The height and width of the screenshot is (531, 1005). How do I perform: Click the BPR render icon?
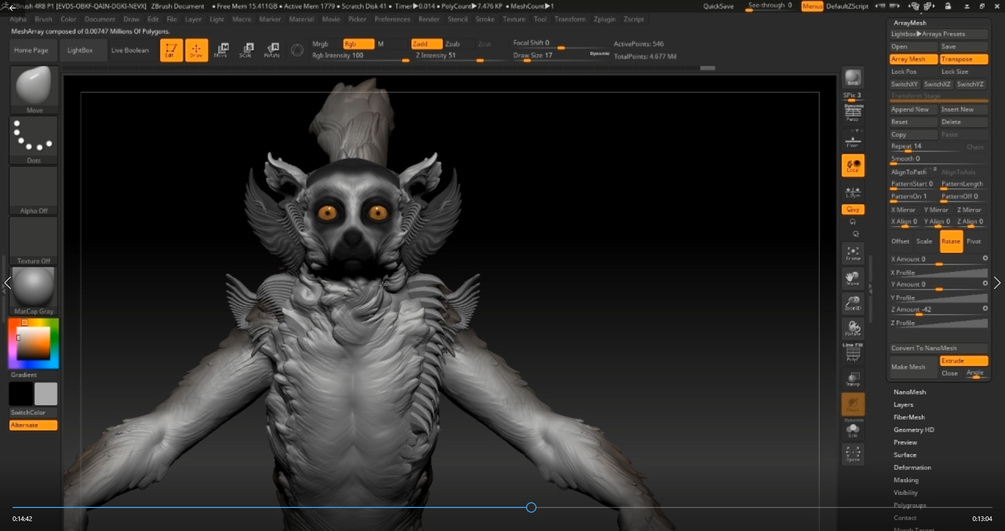tap(852, 78)
